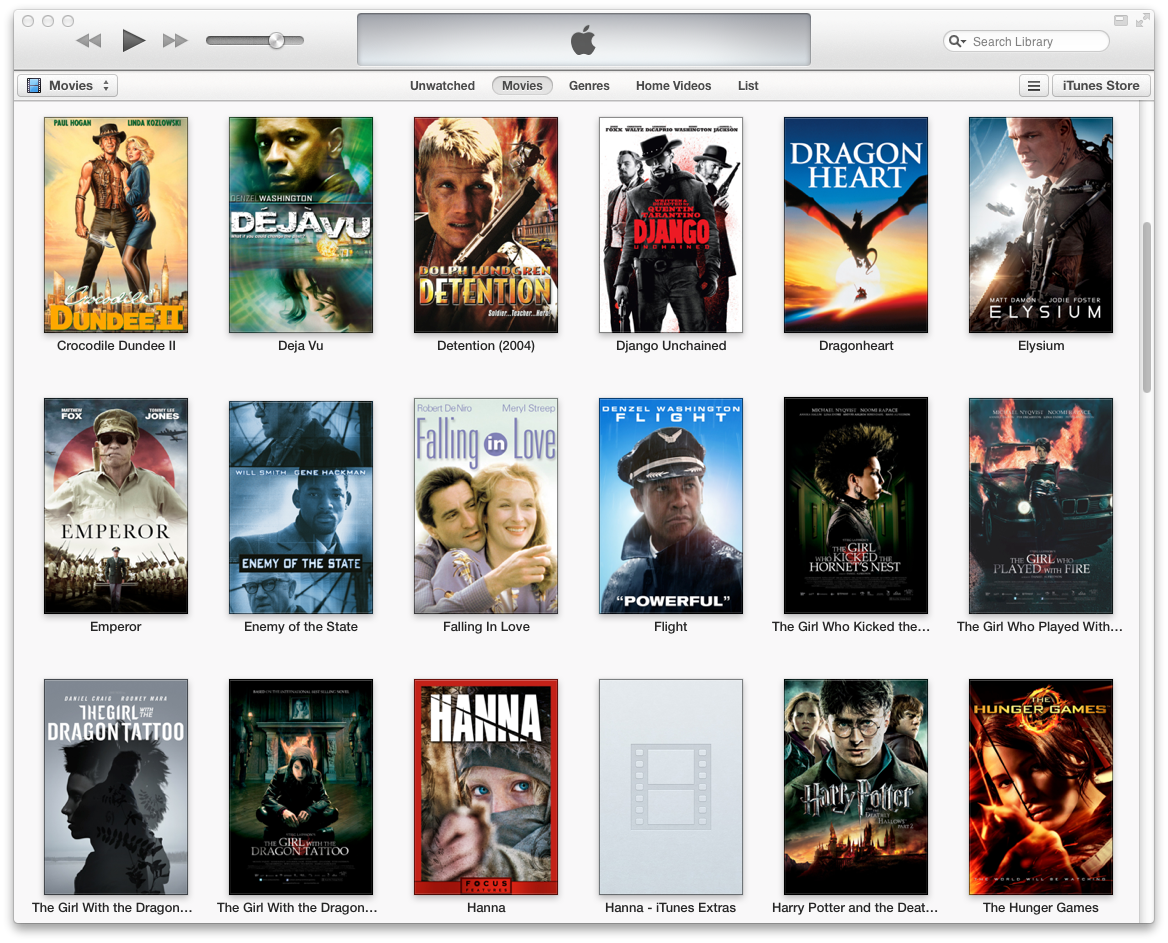Click the 'Enemy of the State' title text
This screenshot has width=1168, height=943.
[301, 626]
